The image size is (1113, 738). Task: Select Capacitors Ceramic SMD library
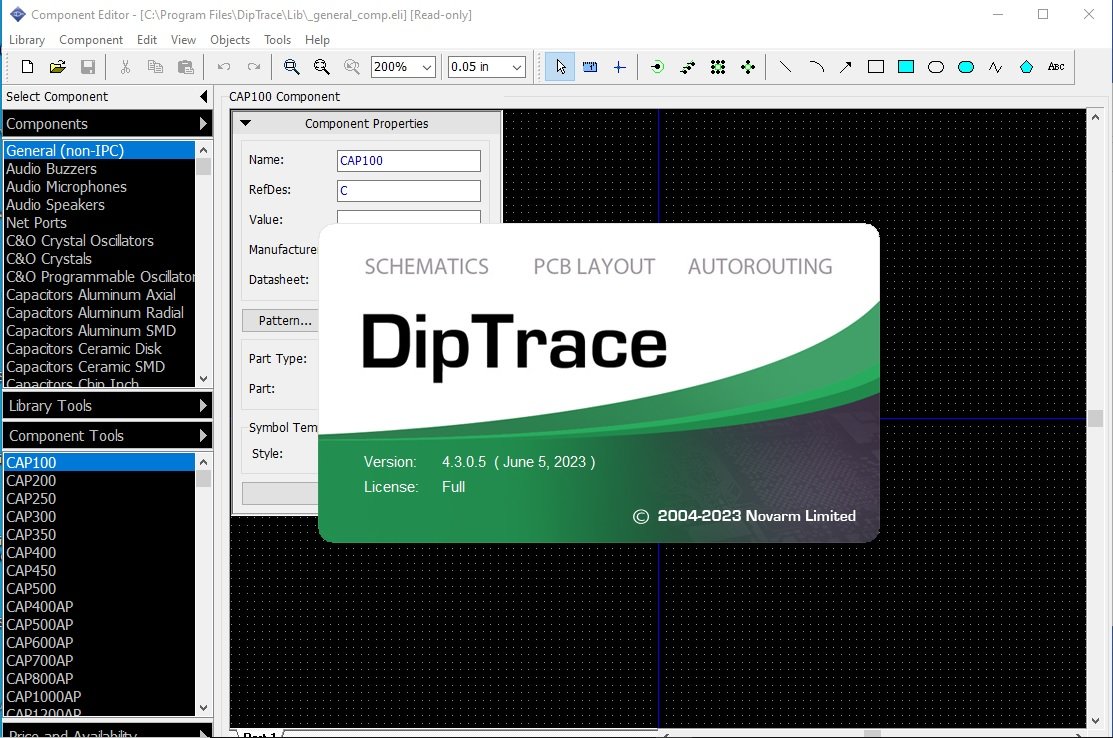(99, 367)
